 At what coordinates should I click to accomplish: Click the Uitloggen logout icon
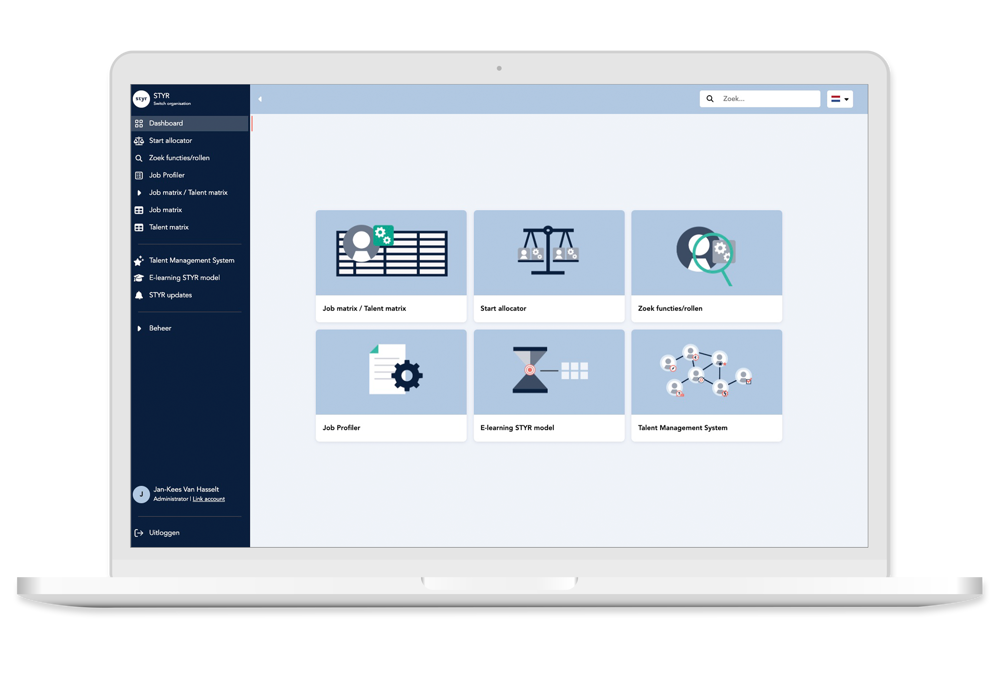tap(139, 533)
